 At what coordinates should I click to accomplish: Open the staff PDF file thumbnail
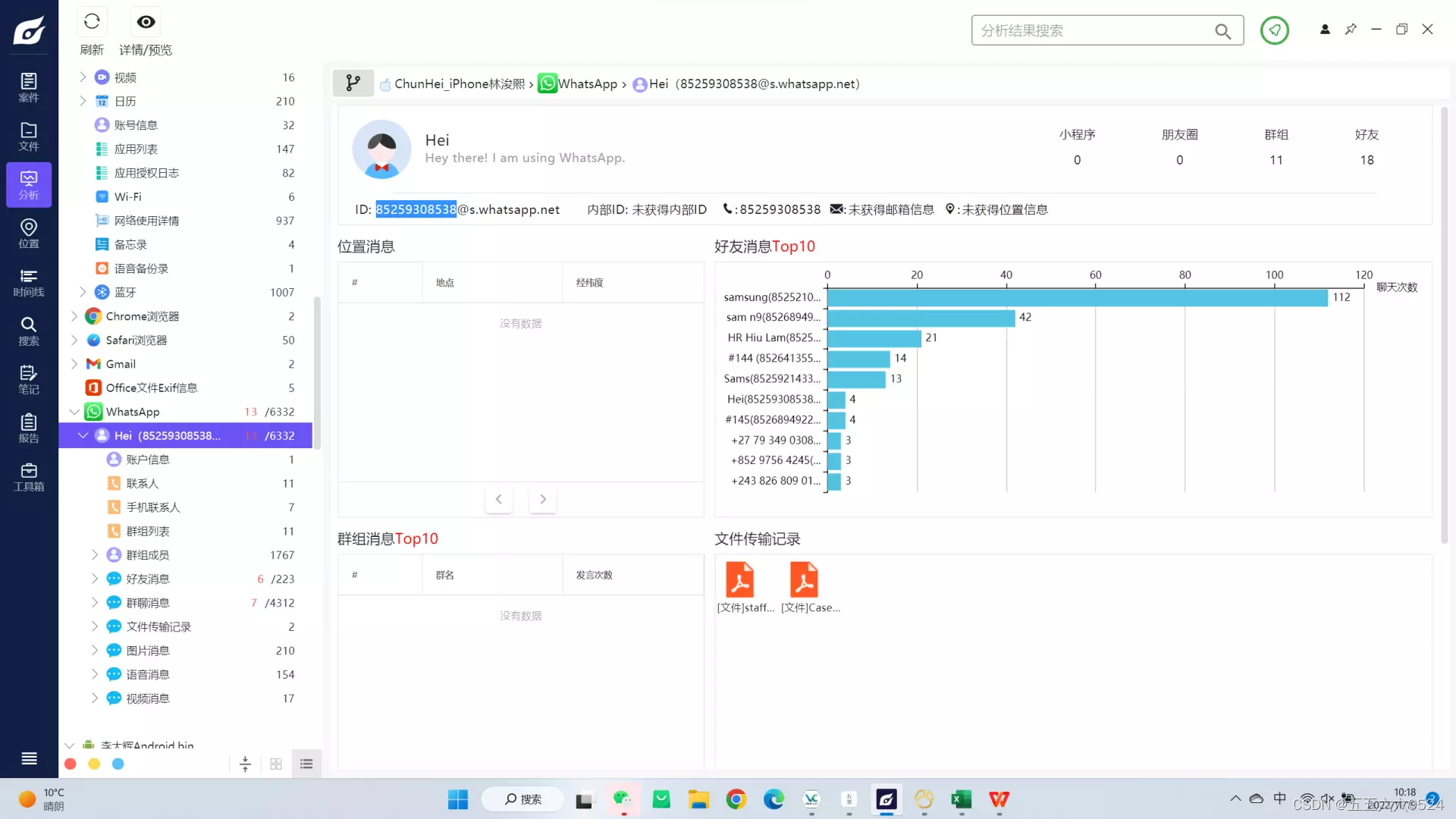coord(739,581)
